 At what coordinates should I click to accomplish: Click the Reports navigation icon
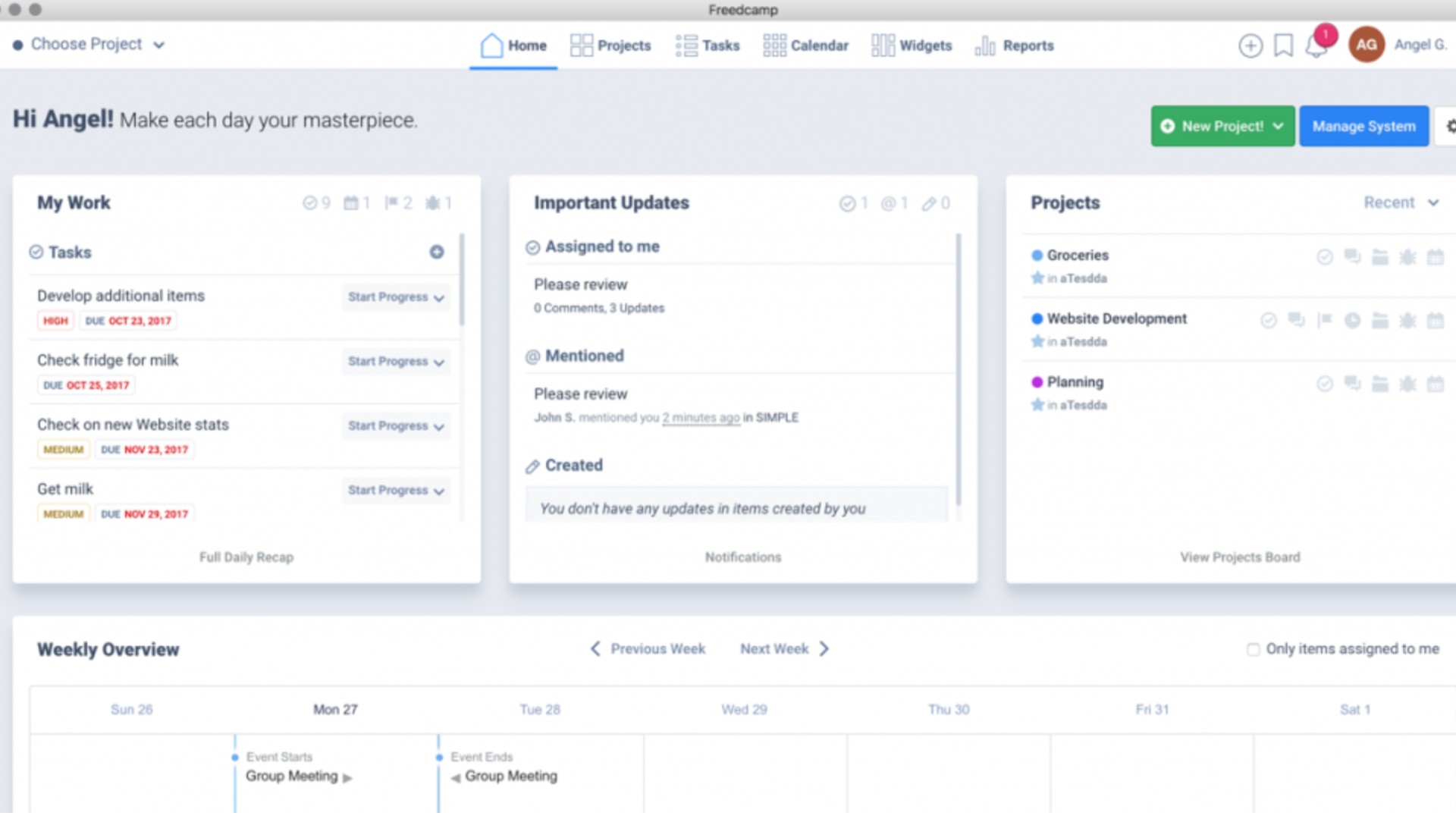tap(984, 45)
